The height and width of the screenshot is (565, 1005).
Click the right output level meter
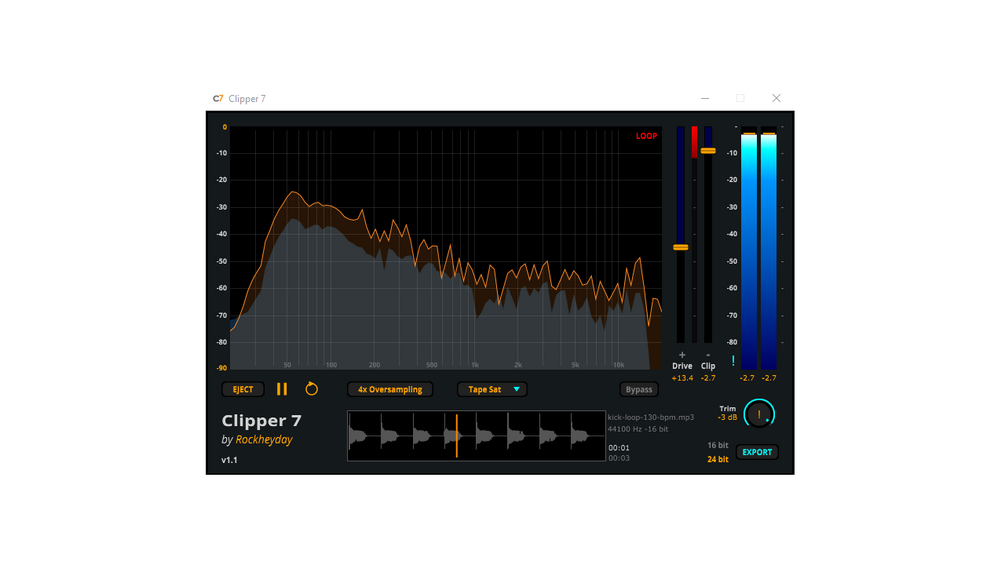(768, 248)
